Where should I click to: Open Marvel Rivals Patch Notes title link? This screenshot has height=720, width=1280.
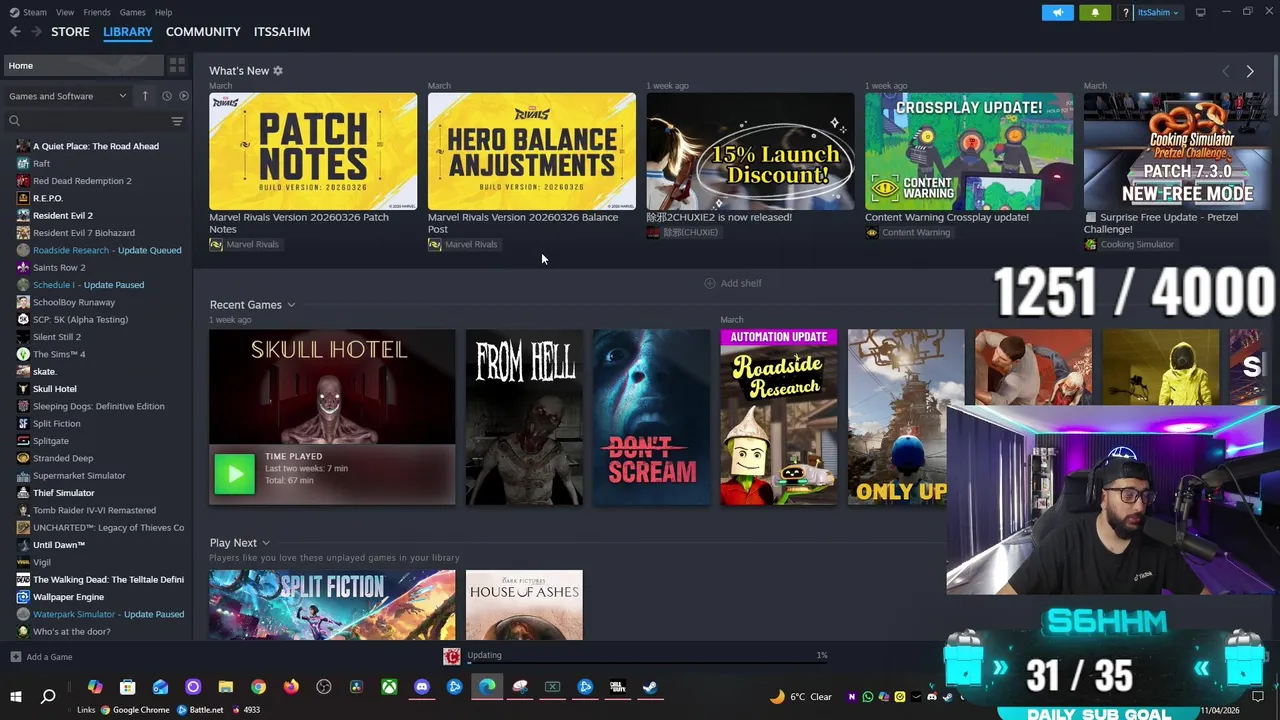pyautogui.click(x=299, y=223)
